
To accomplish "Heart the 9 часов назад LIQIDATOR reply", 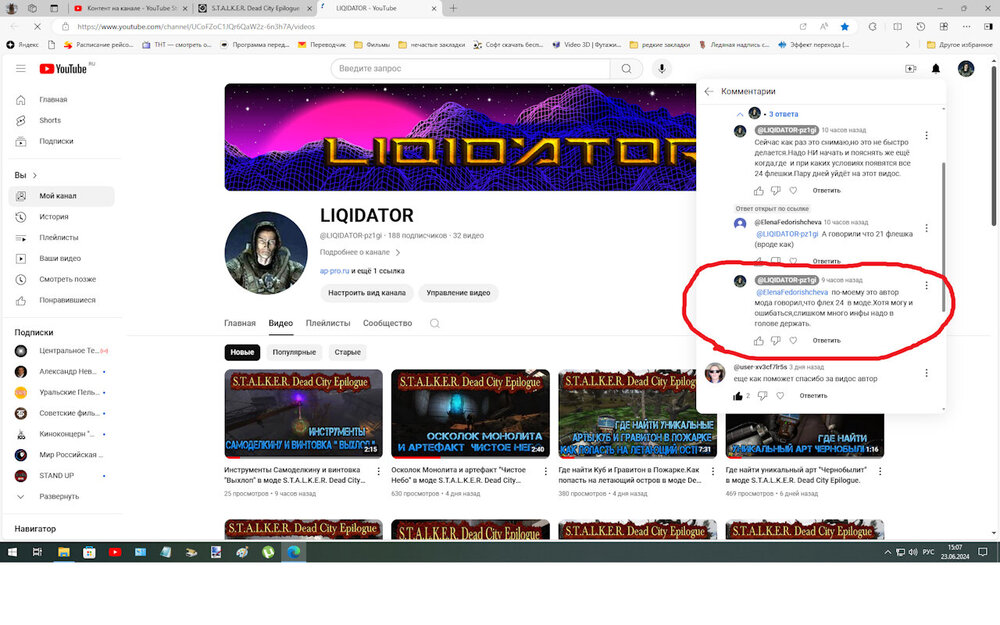I will [793, 341].
